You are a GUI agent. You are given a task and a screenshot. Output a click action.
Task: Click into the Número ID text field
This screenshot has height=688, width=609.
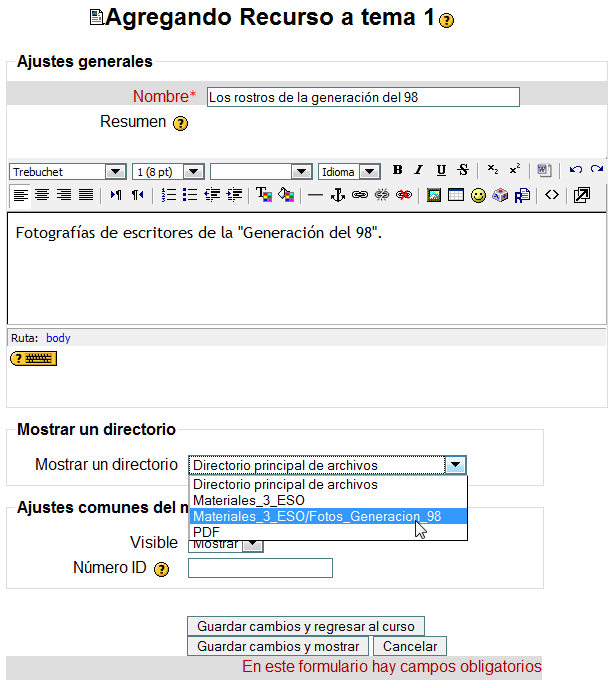tap(260, 568)
